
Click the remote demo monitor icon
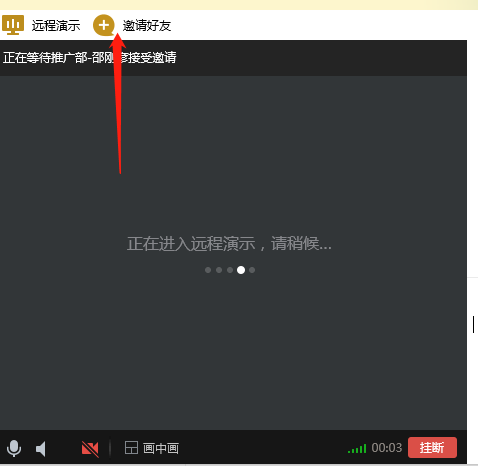13,25
